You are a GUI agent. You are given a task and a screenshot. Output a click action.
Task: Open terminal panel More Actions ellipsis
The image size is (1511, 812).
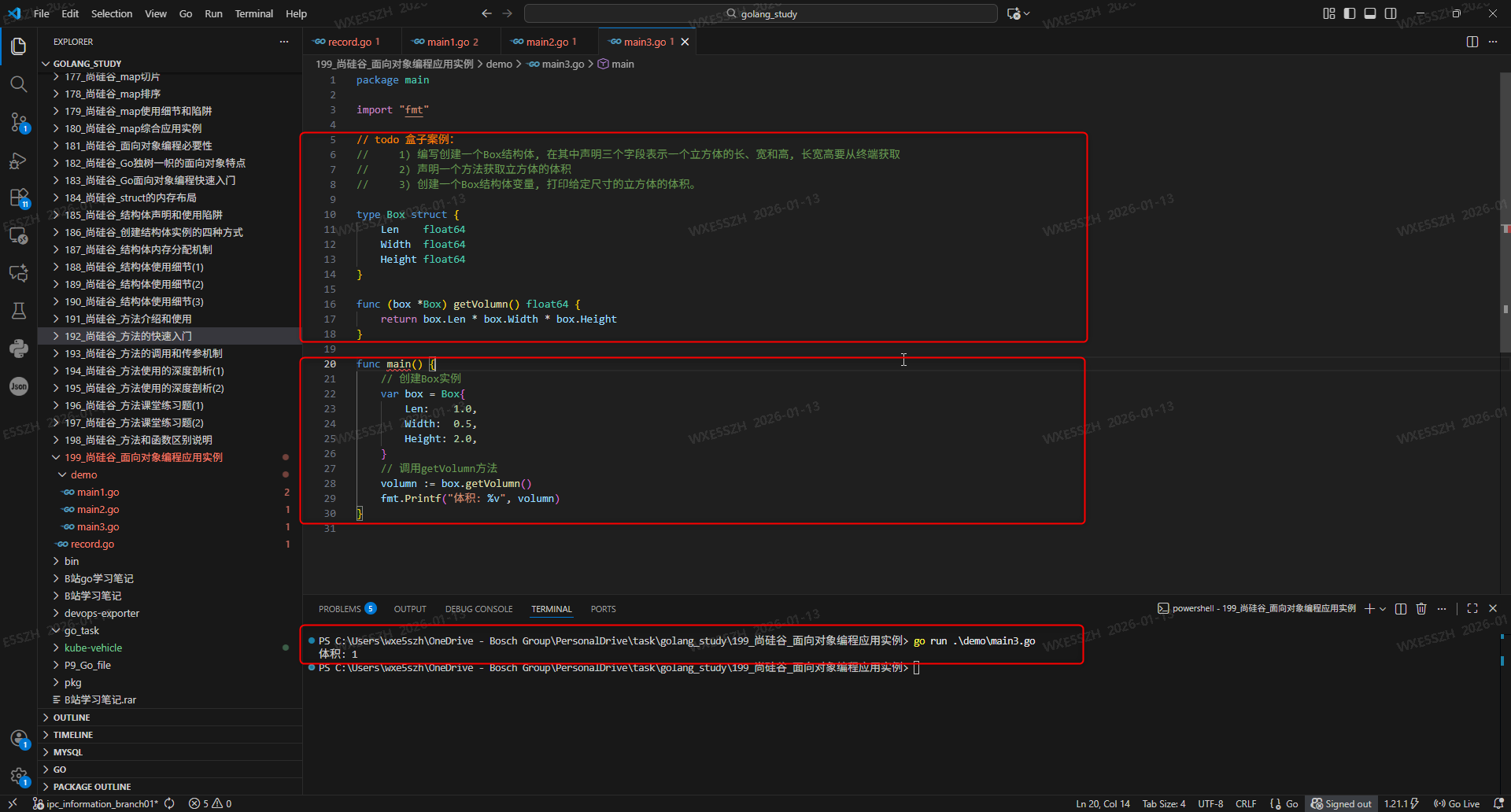point(1442,608)
